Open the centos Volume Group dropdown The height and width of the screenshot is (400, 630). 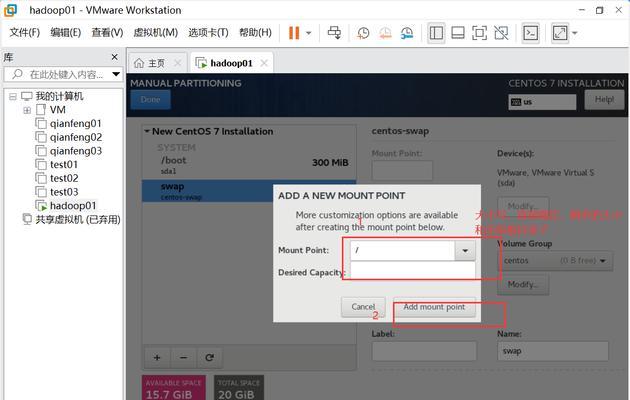click(x=555, y=261)
